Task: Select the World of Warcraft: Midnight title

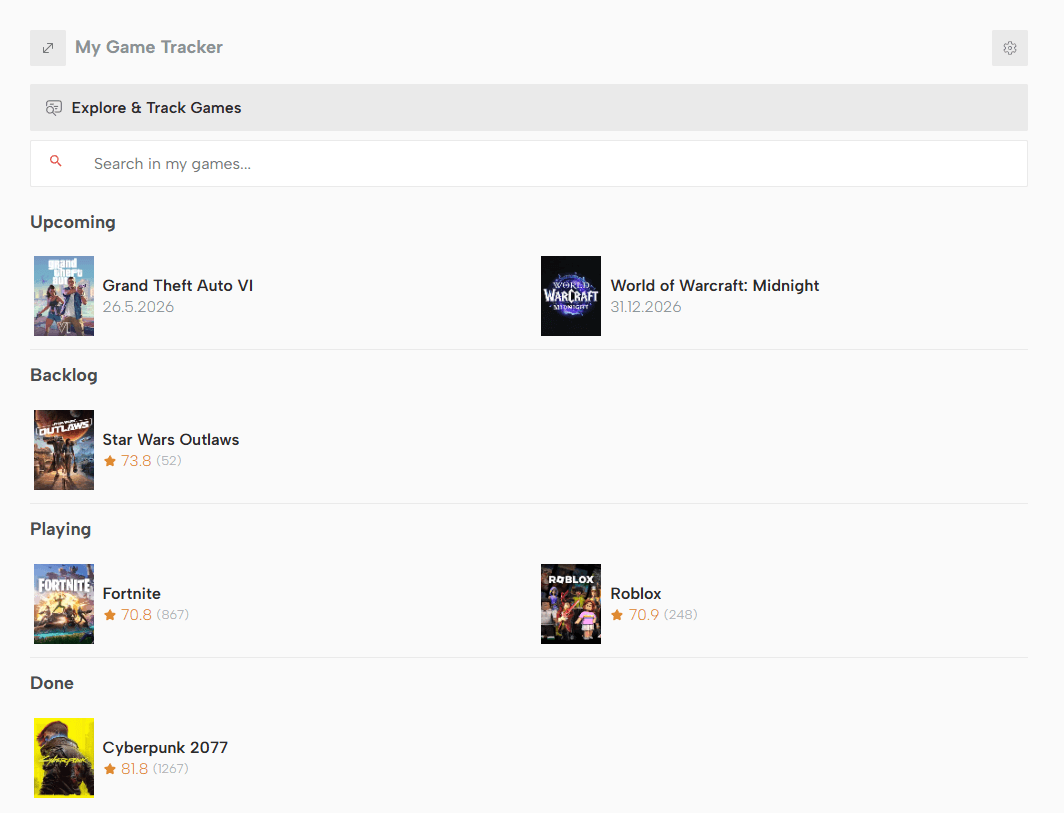Action: pyautogui.click(x=715, y=286)
